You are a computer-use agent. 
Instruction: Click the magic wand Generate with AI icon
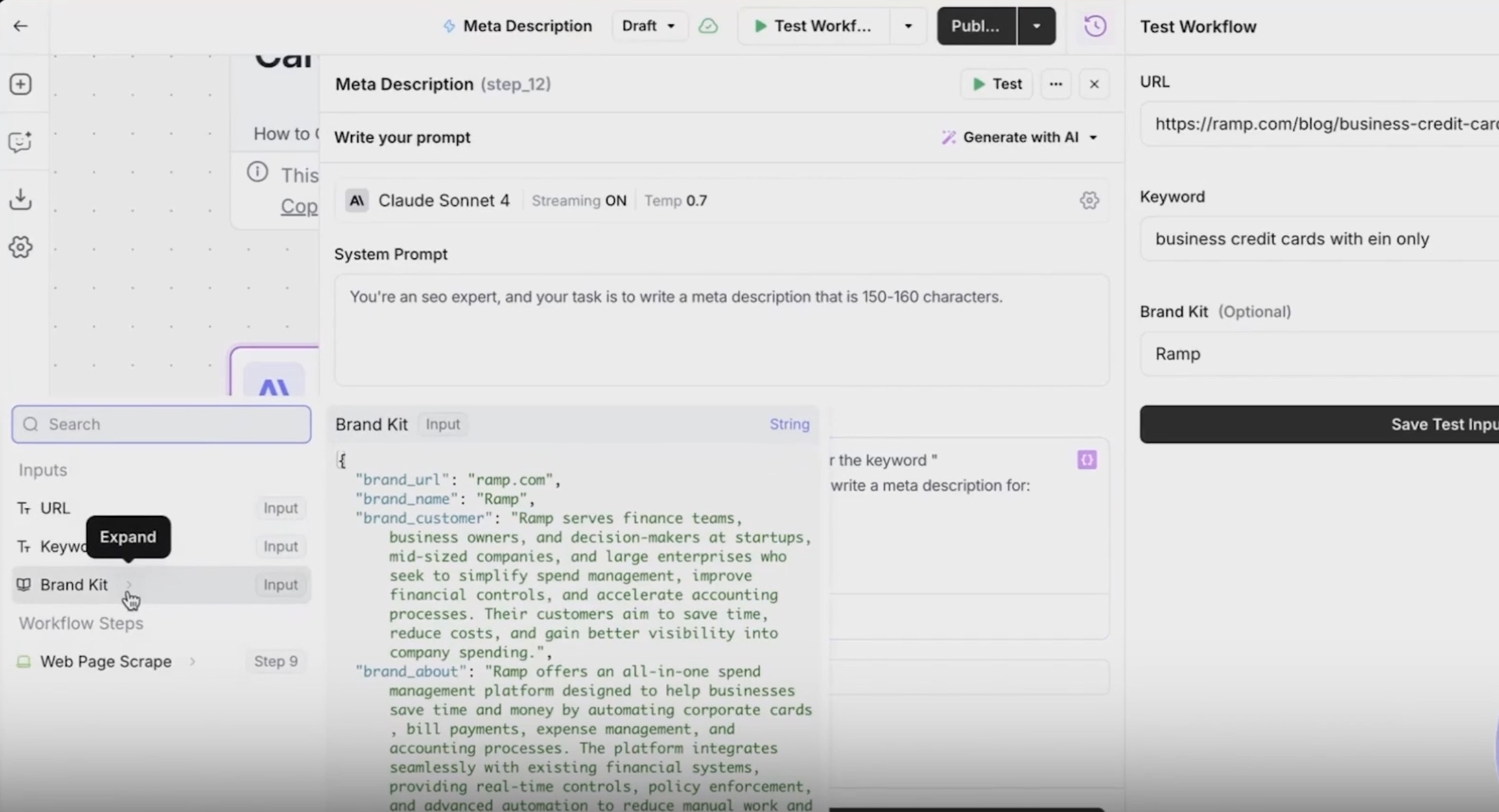(x=948, y=137)
